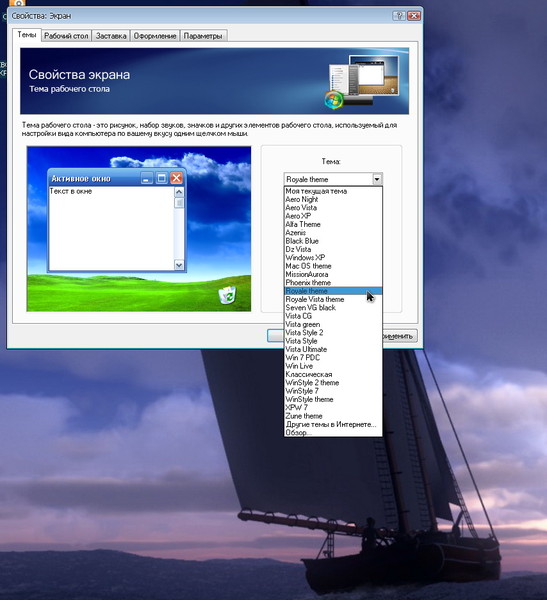Switch to the Темы tab
Image resolution: width=547 pixels, height=600 pixels.
pyautogui.click(x=26, y=35)
